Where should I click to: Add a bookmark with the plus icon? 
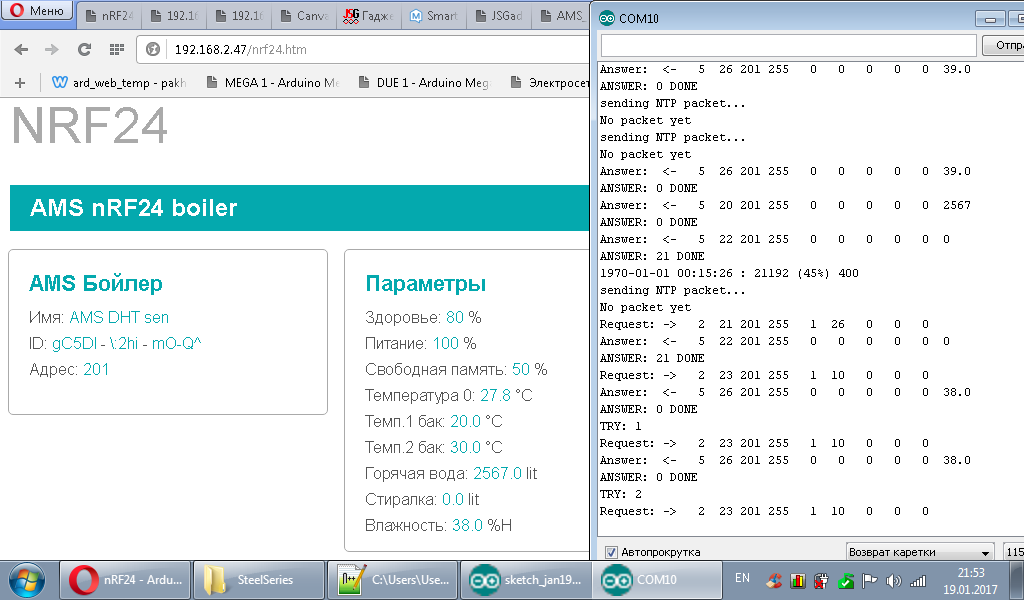tap(20, 83)
